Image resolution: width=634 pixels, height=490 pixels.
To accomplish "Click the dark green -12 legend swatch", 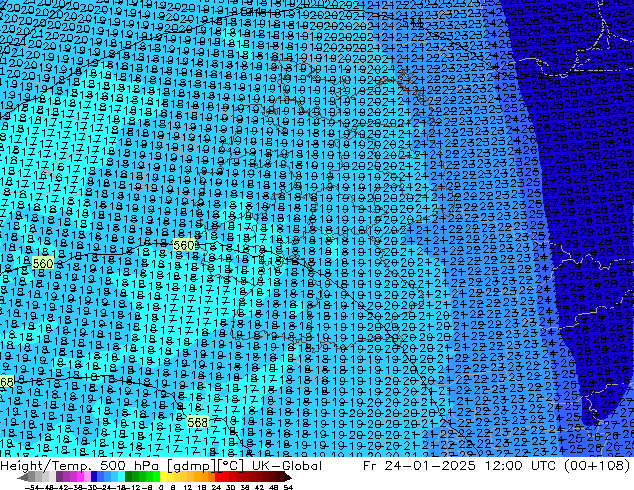I will click(x=129, y=477).
